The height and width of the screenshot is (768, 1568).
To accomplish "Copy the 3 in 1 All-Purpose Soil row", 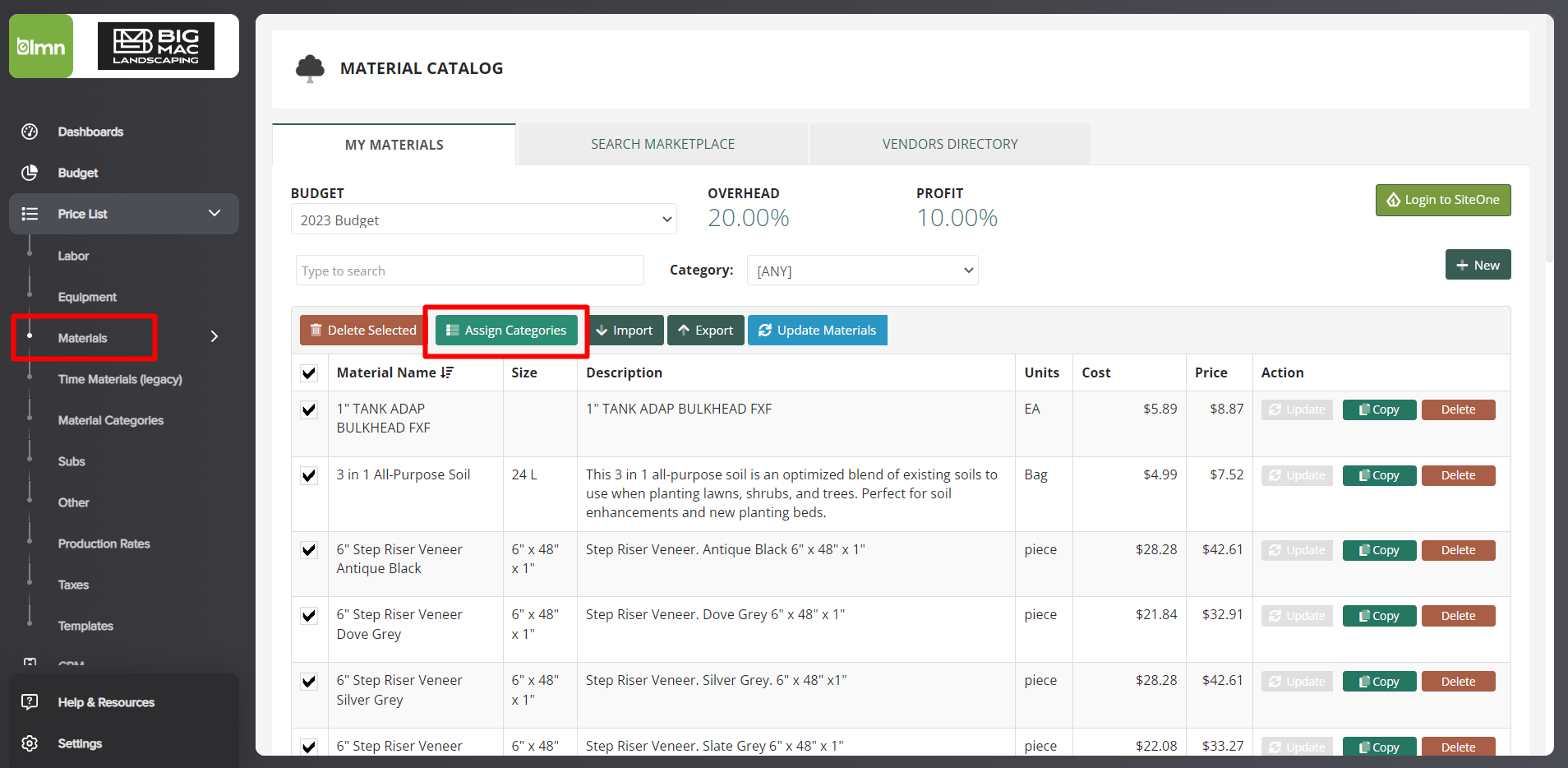I will pyautogui.click(x=1379, y=475).
